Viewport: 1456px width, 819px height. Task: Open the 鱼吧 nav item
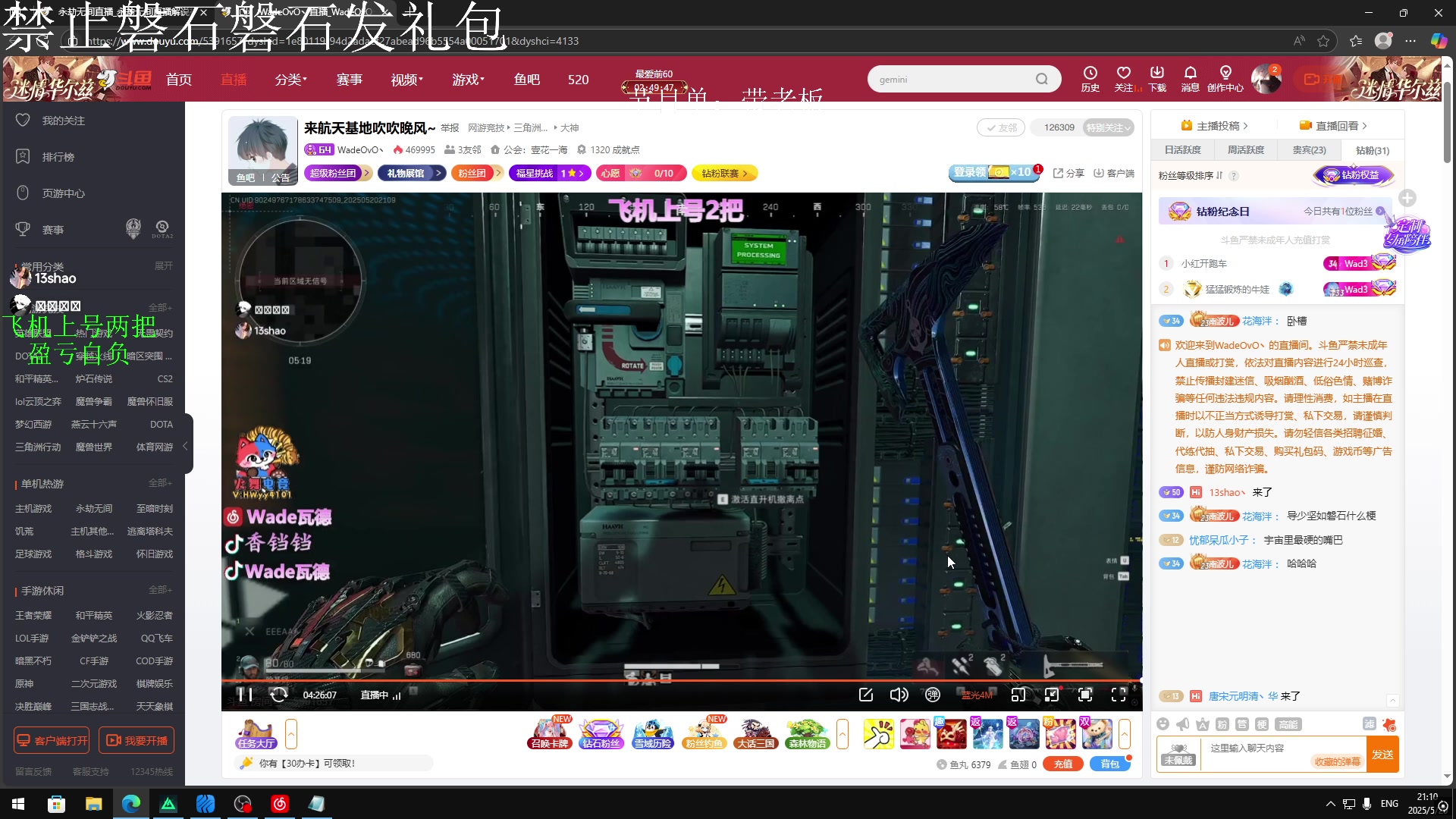[527, 80]
